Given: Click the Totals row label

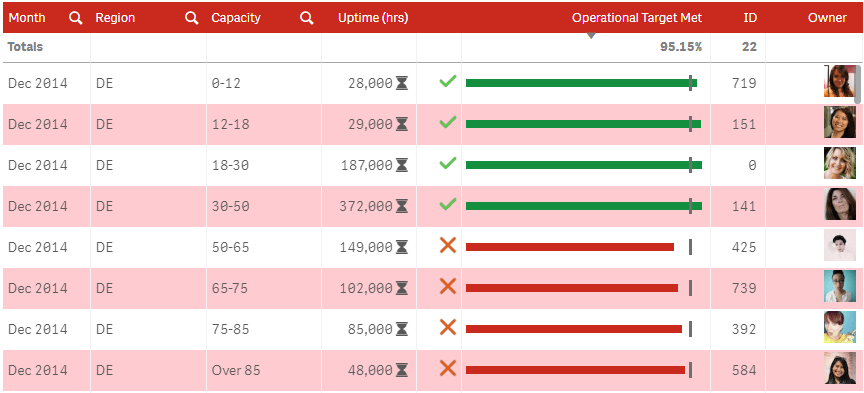Looking at the screenshot, I should (x=25, y=47).
